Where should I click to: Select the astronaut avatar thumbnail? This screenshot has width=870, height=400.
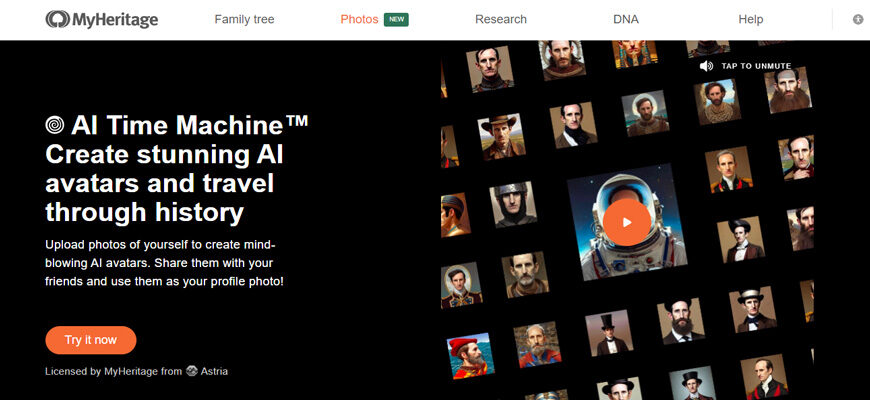(626, 222)
